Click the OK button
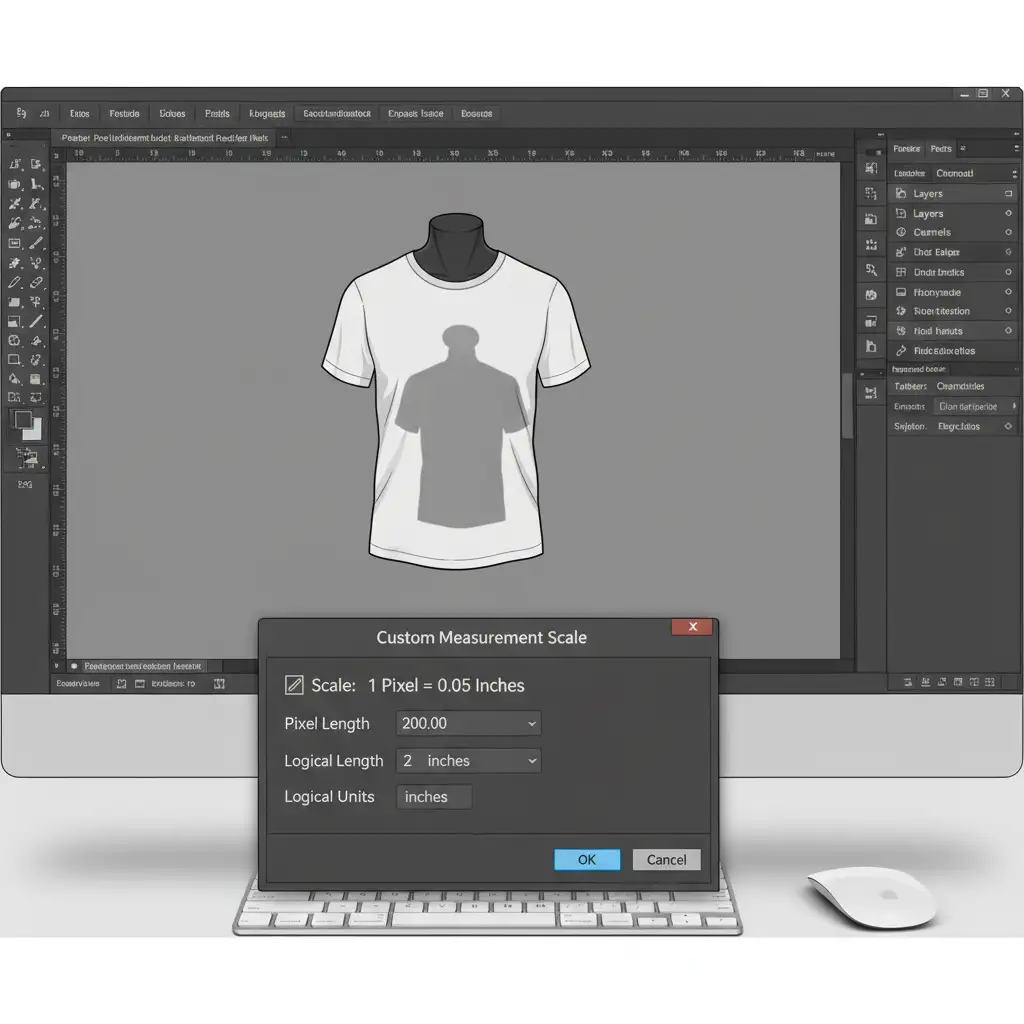The image size is (1024, 1024). (x=587, y=859)
